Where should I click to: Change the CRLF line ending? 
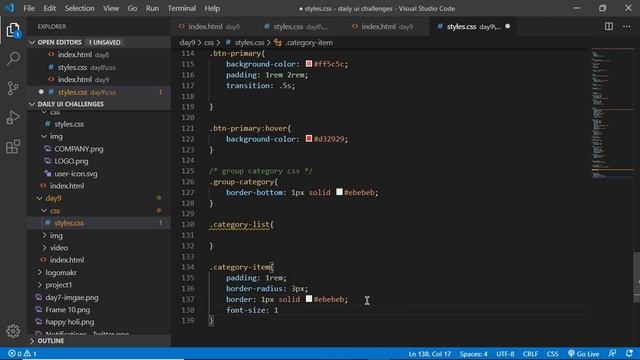(x=530, y=354)
